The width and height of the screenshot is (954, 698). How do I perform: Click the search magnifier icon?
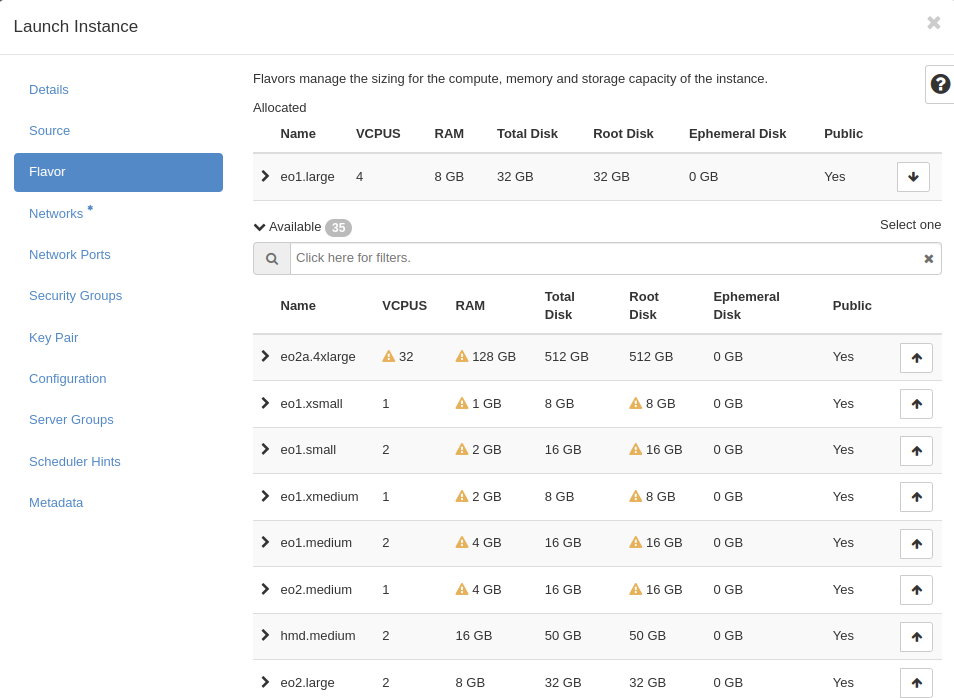click(x=272, y=259)
